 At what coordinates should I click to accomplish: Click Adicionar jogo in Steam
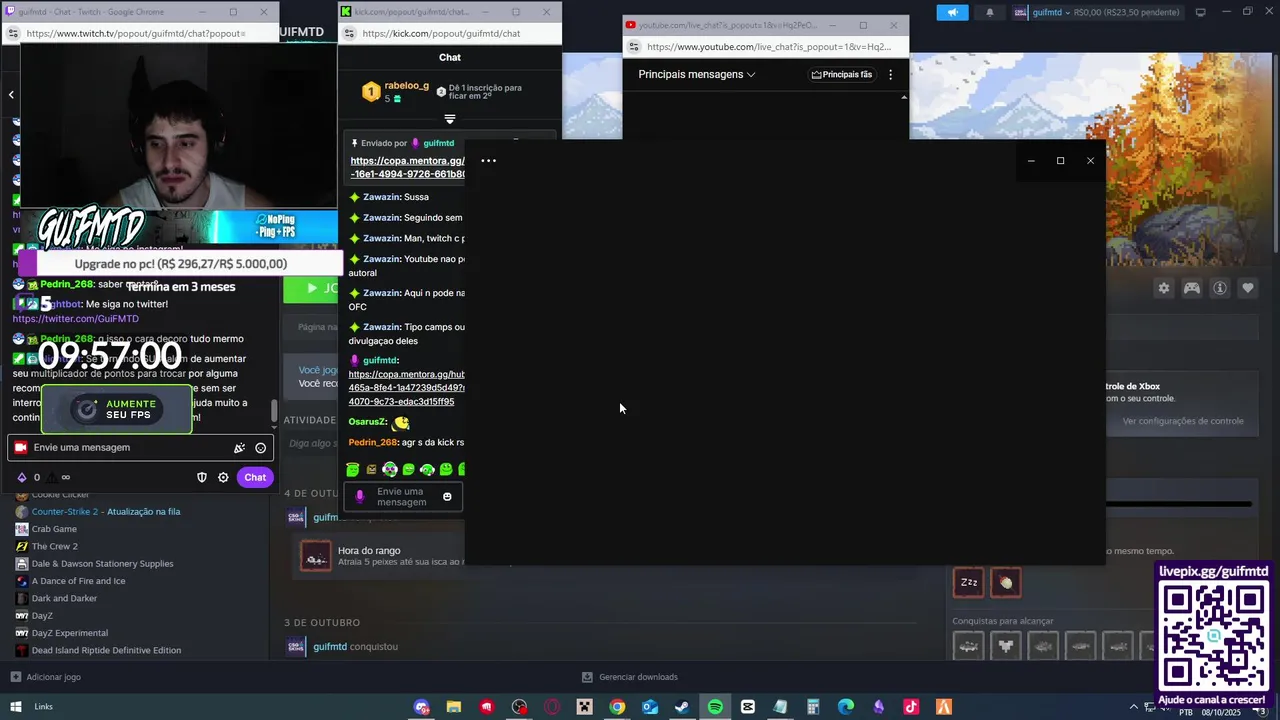point(46,677)
